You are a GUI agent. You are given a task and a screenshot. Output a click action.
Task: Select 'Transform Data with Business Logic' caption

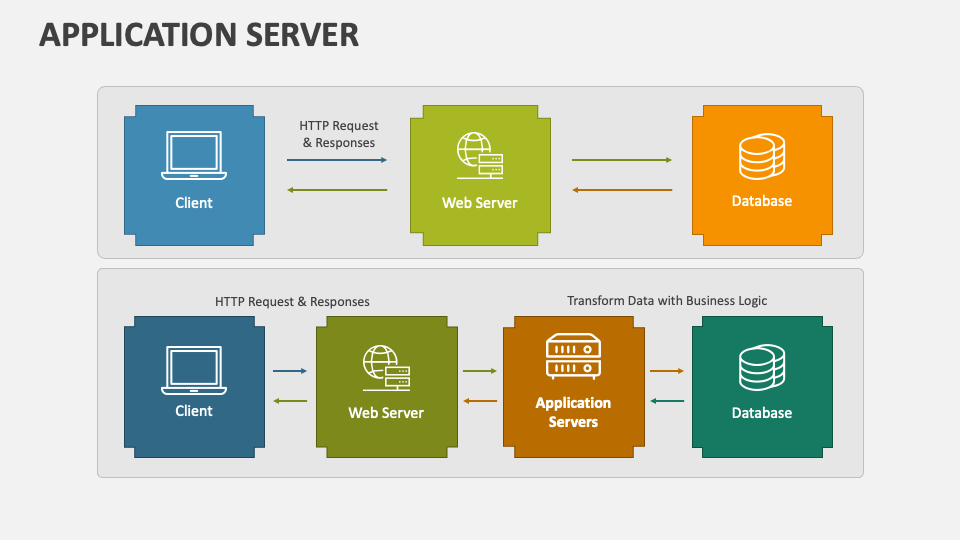click(667, 301)
